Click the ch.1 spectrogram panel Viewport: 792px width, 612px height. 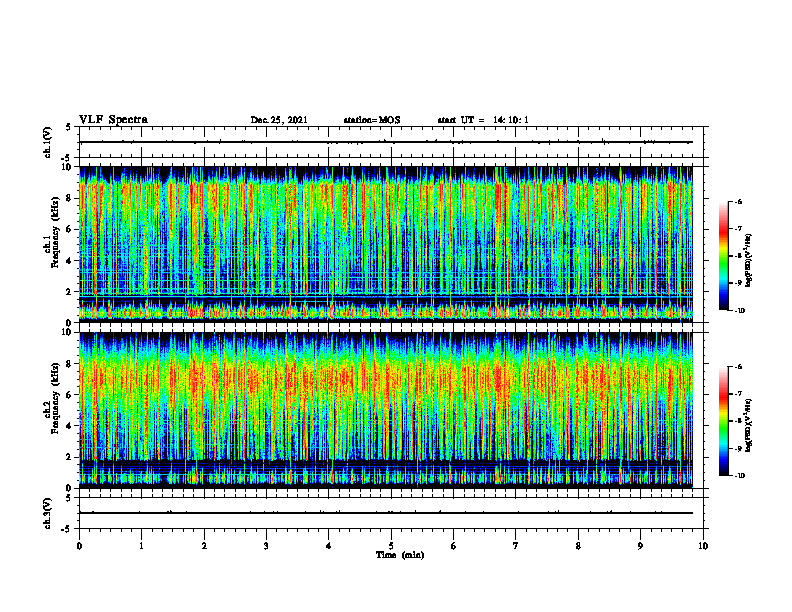[386, 244]
